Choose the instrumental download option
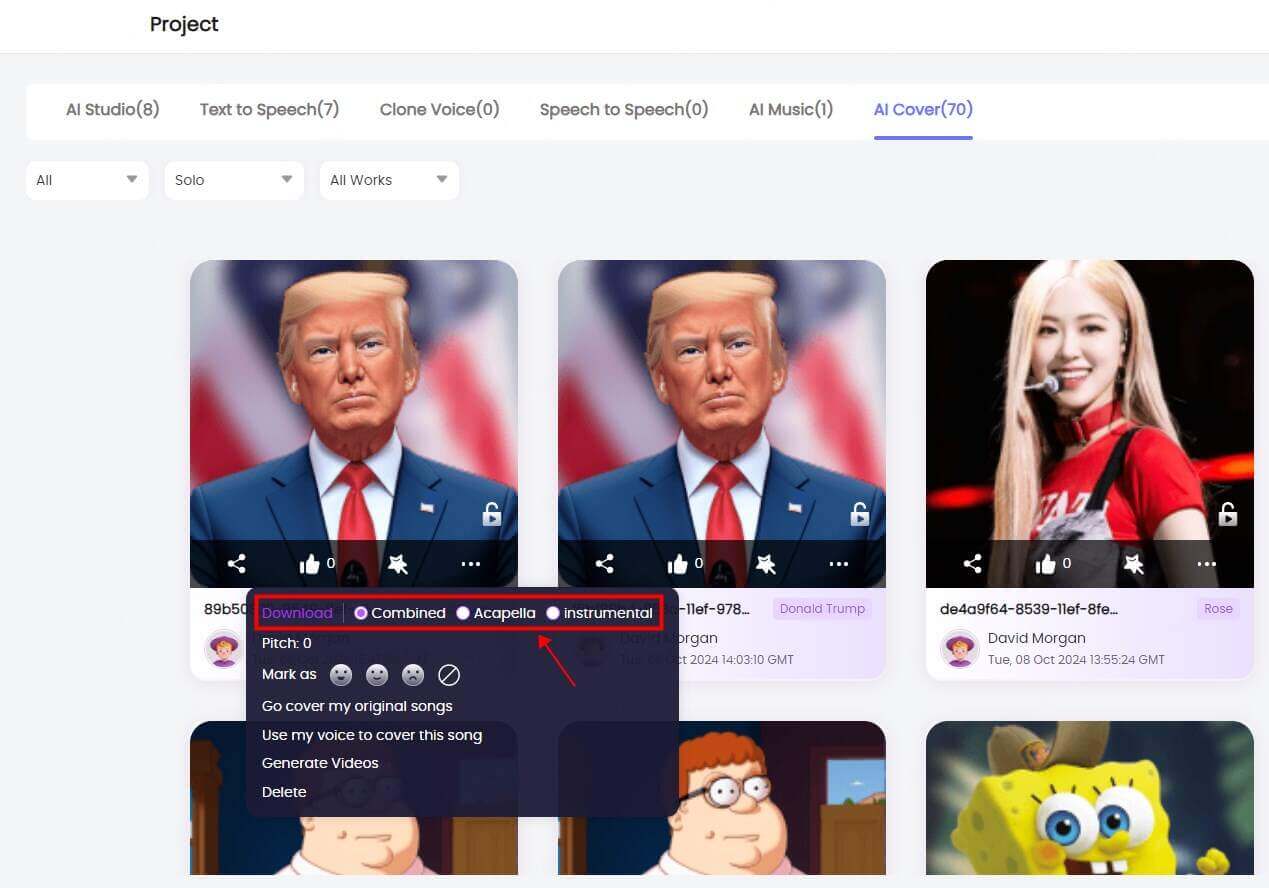Image resolution: width=1269 pixels, height=888 pixels. coord(553,613)
